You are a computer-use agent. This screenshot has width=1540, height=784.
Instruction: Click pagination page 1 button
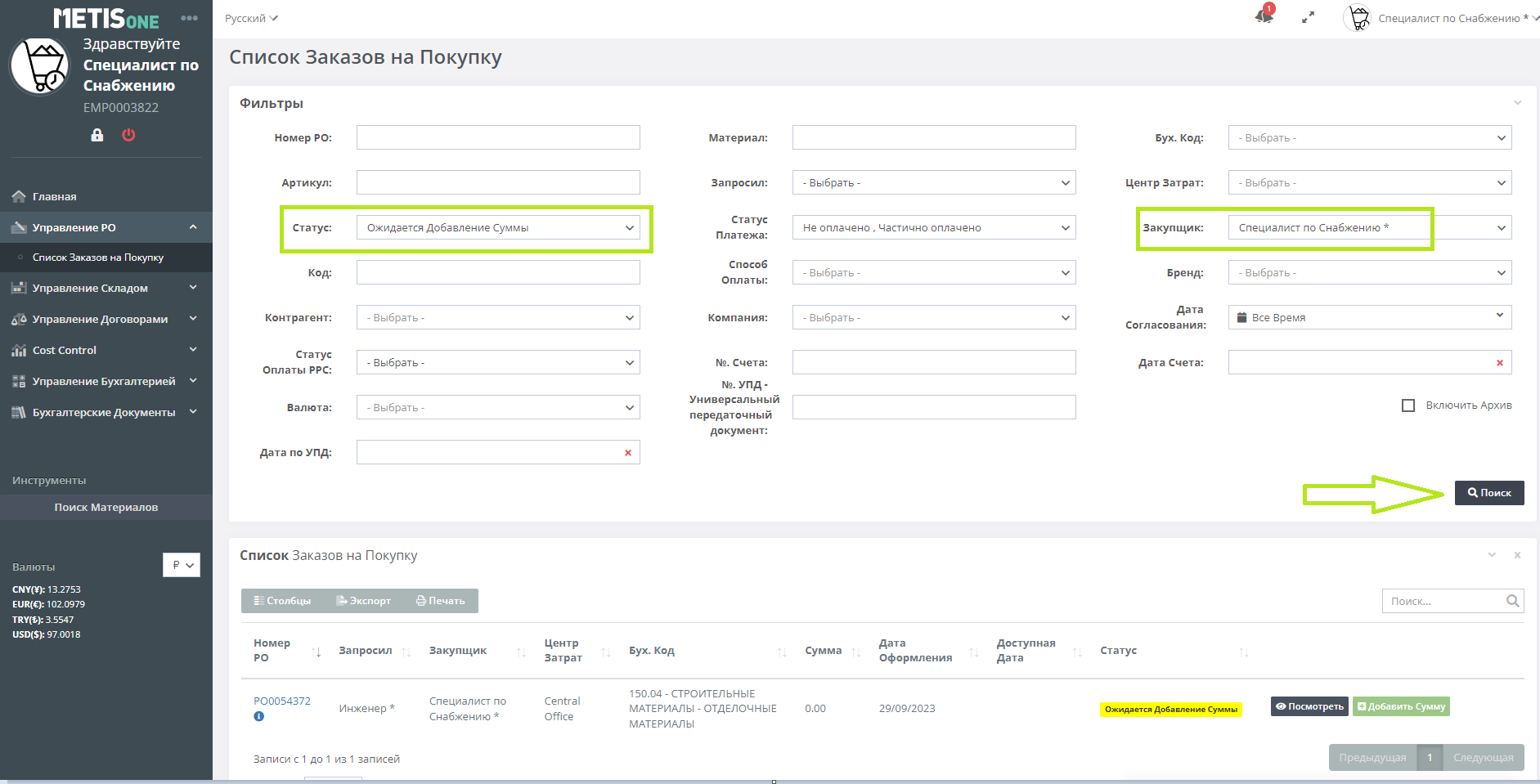click(1430, 757)
